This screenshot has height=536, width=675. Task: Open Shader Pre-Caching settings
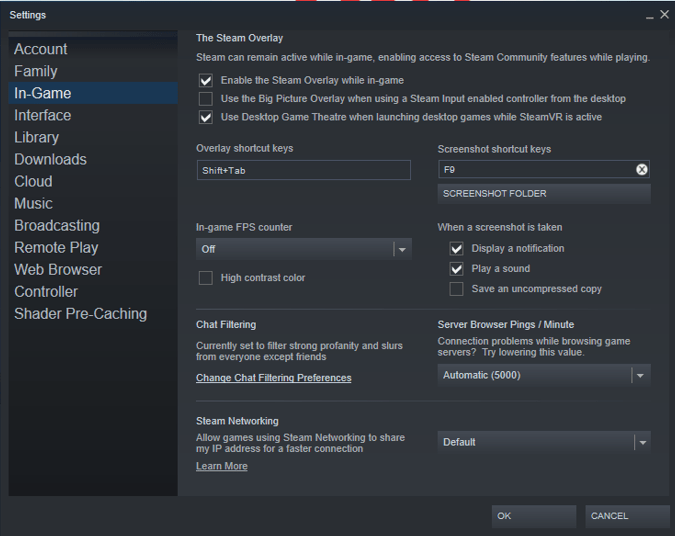(x=93, y=314)
